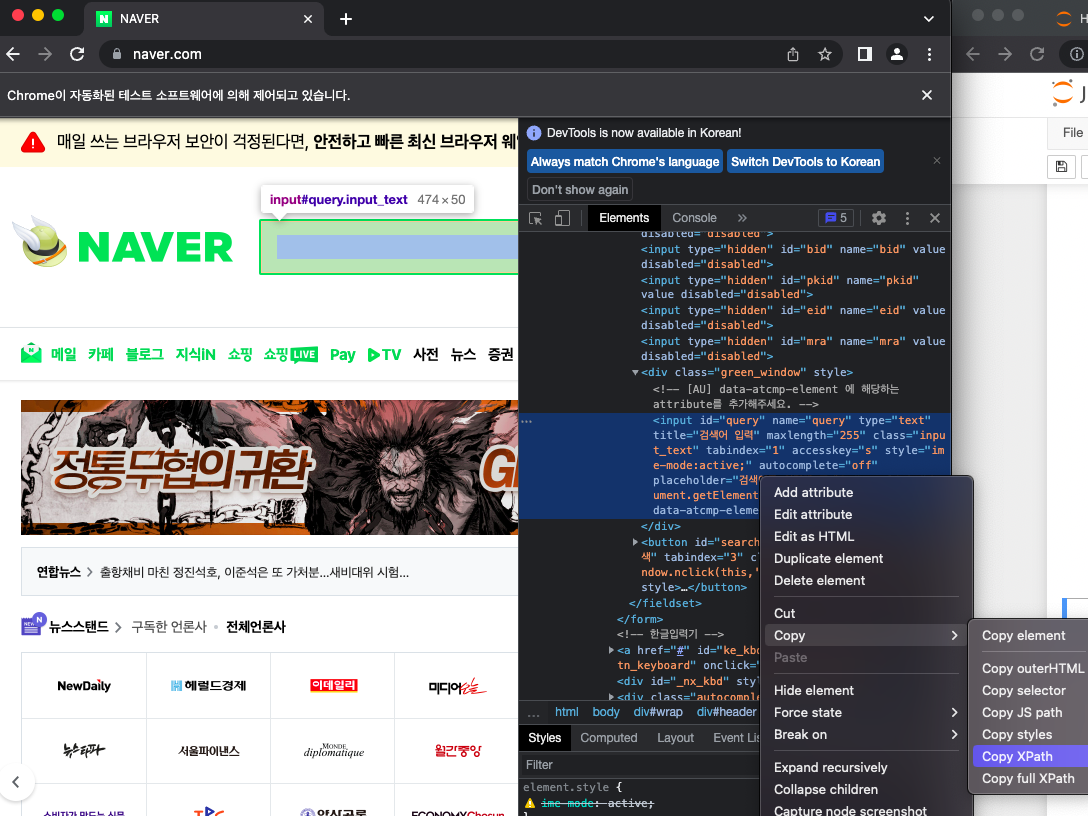Toggle the device toolbar in DevTools
The height and width of the screenshot is (816, 1088).
tap(562, 218)
